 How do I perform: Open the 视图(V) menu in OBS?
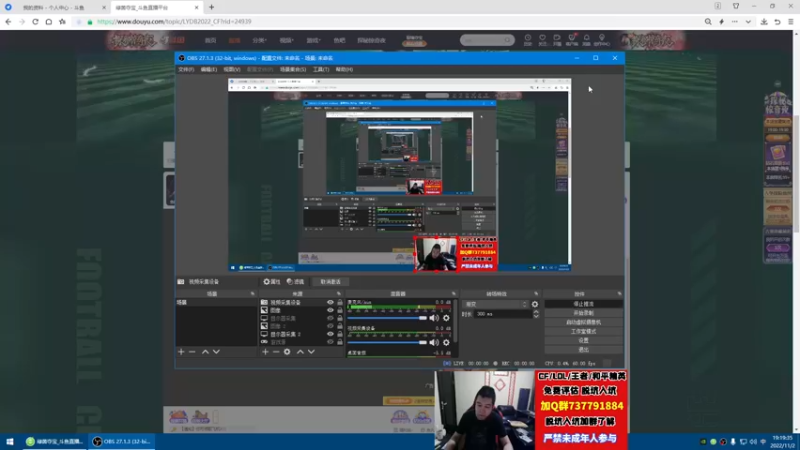(x=232, y=69)
